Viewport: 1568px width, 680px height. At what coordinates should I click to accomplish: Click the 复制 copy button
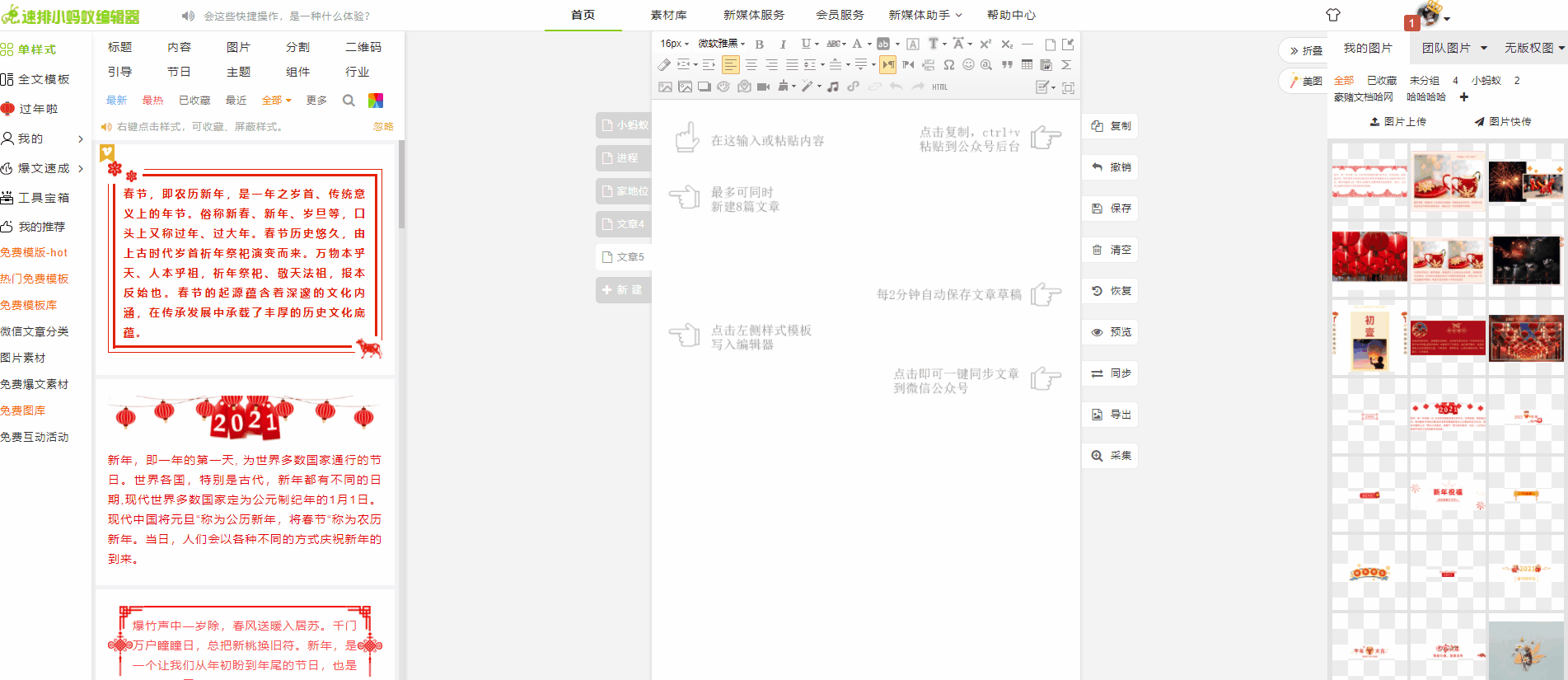pos(1110,126)
